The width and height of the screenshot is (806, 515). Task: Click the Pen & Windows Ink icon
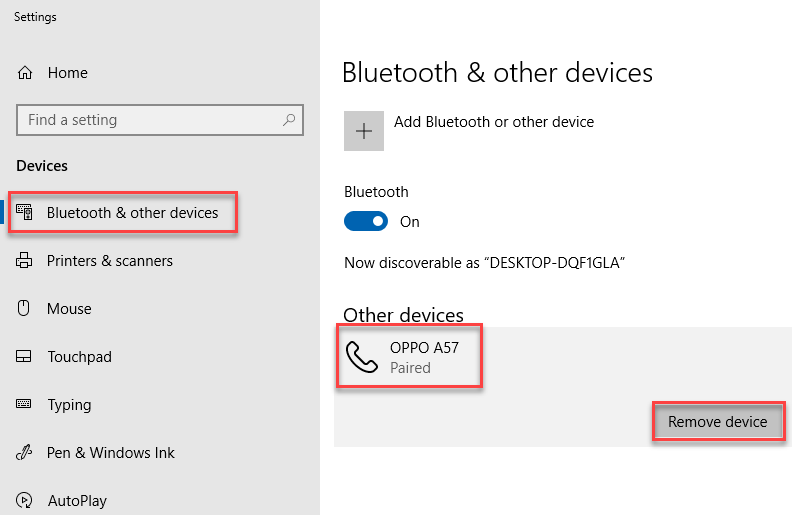(x=24, y=452)
